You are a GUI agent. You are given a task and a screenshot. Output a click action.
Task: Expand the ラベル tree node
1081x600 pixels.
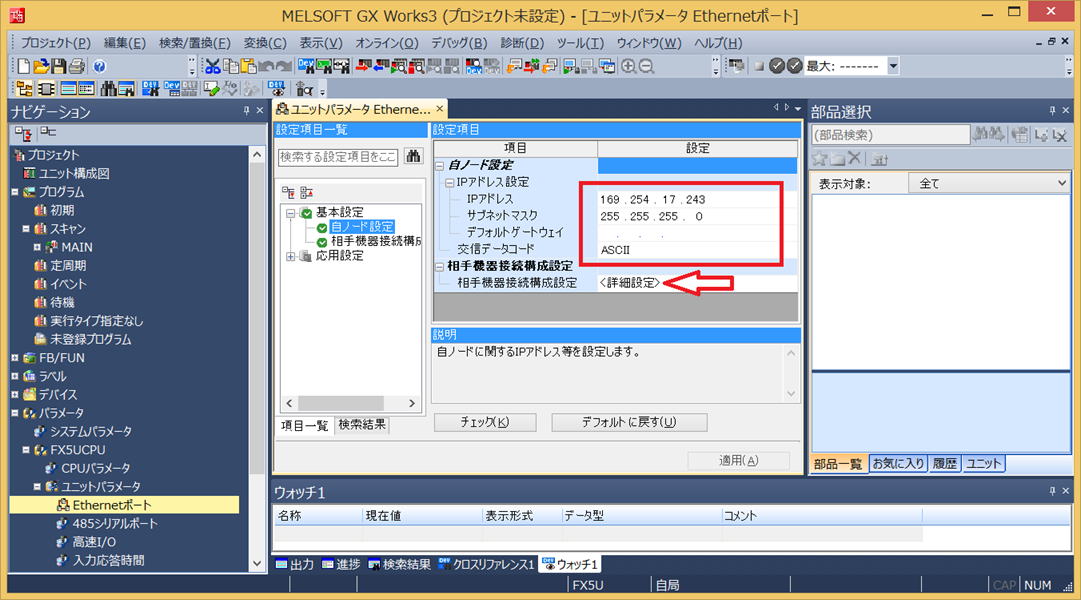[x=14, y=376]
